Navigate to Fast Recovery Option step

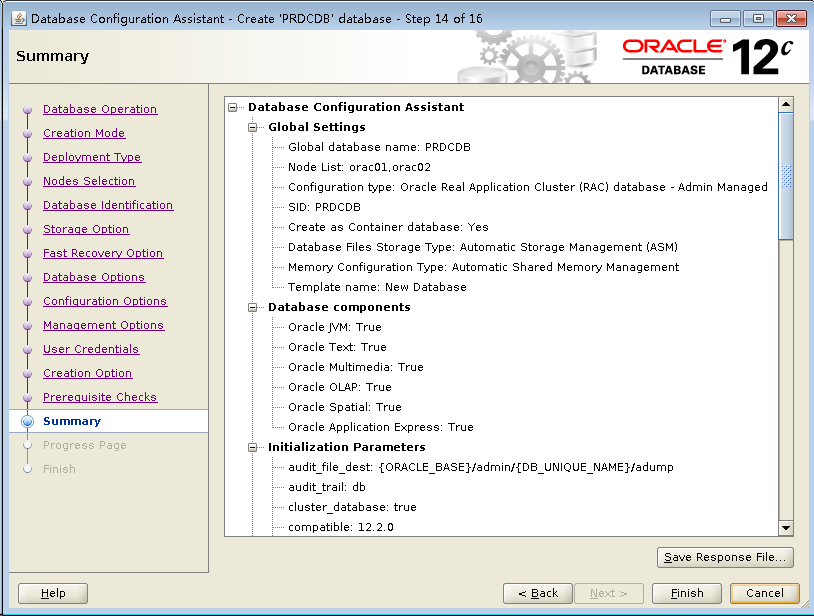(103, 253)
